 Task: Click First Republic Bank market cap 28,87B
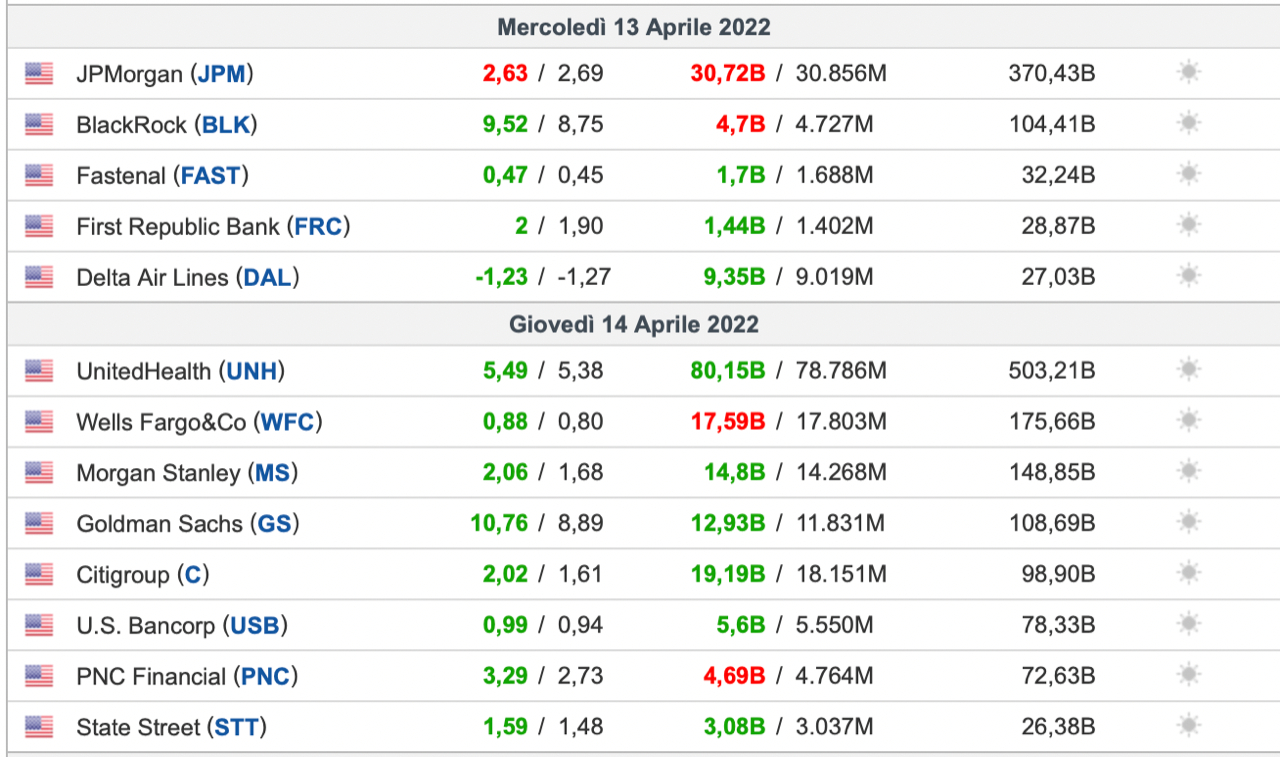click(1058, 227)
